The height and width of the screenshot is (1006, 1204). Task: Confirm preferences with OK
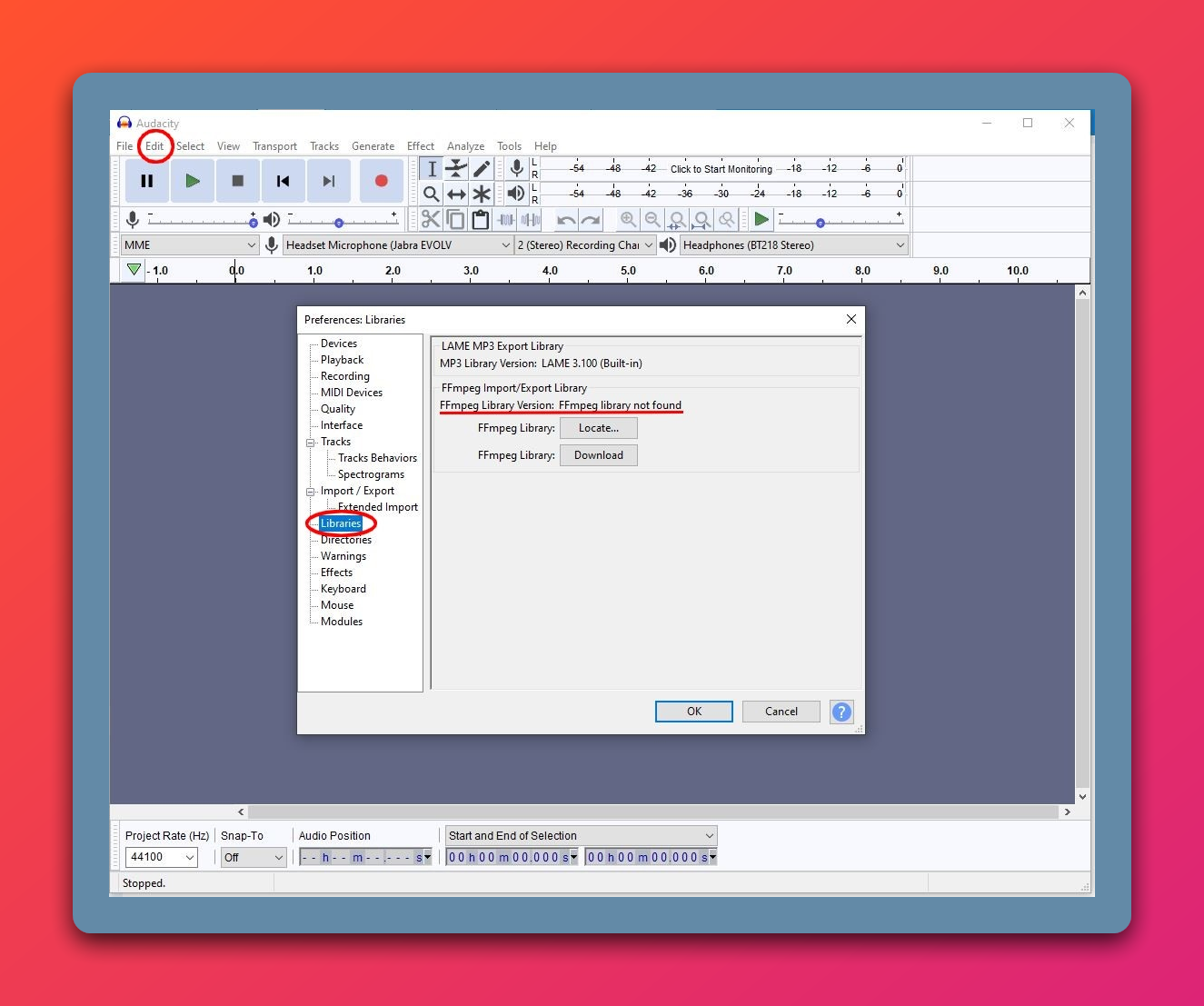pos(694,712)
